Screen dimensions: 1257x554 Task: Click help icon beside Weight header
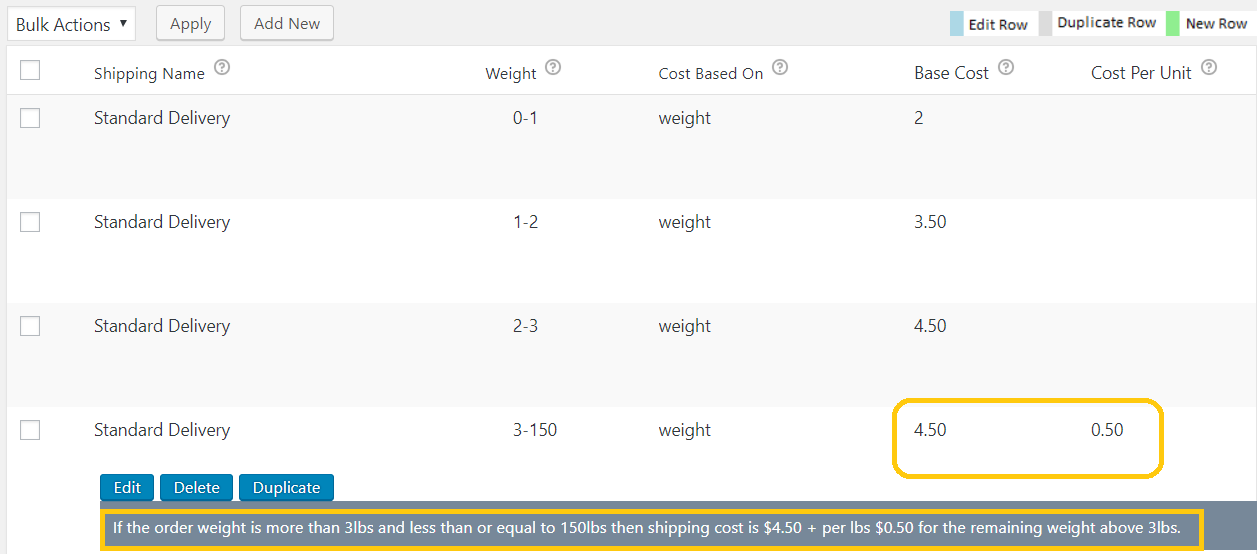(553, 68)
